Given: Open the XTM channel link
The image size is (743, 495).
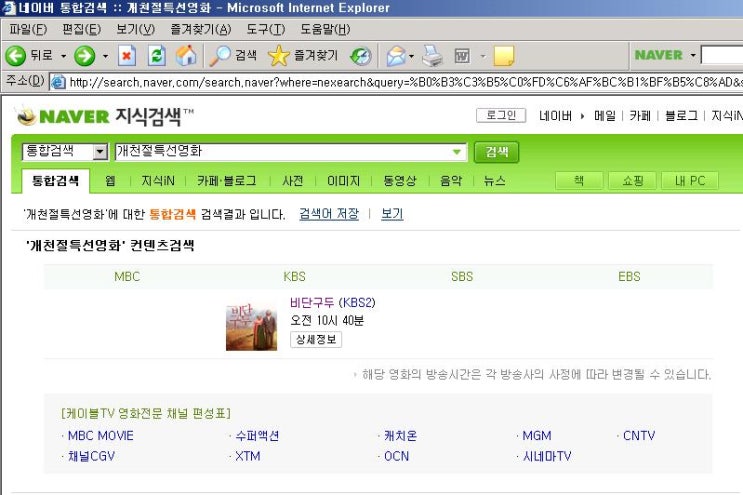Looking at the screenshot, I should pos(248,457).
